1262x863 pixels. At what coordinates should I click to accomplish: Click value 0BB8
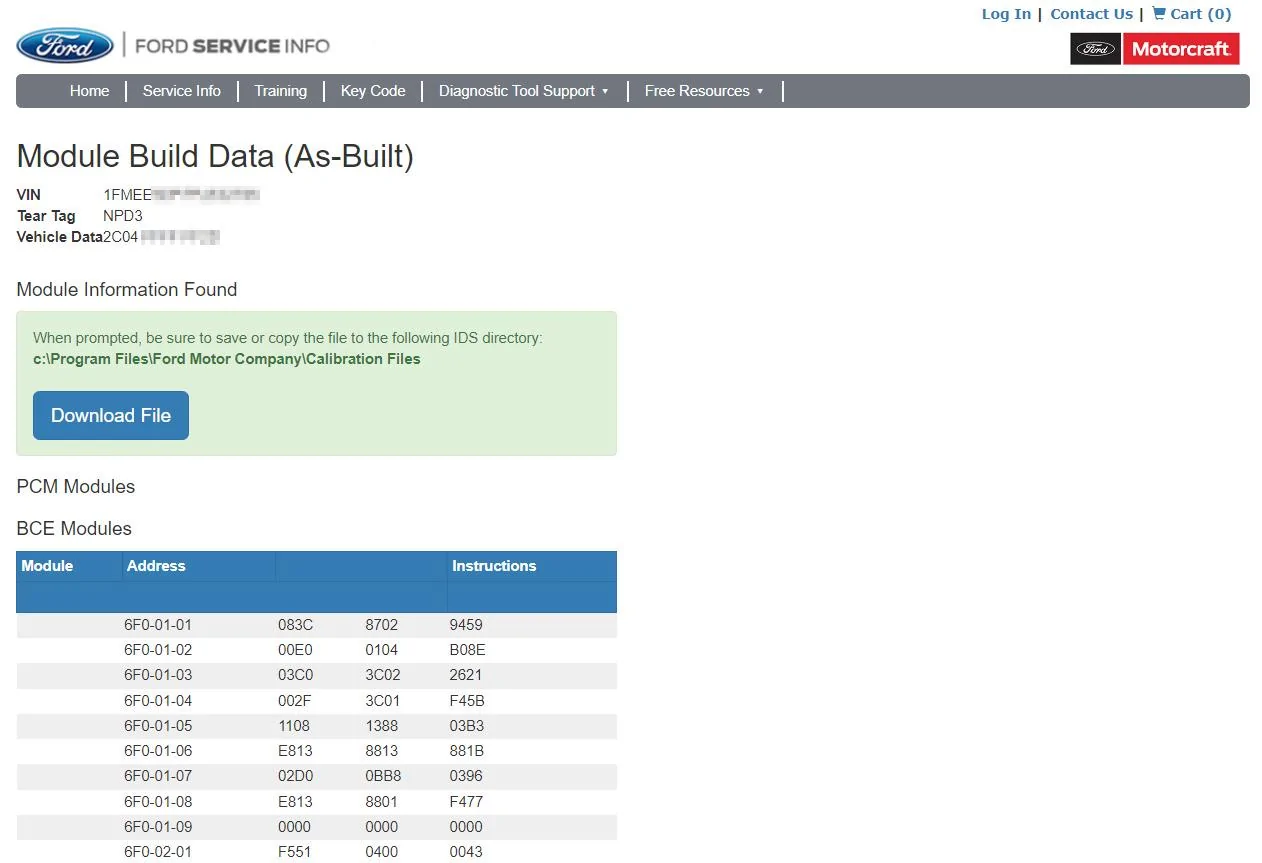pyautogui.click(x=383, y=776)
